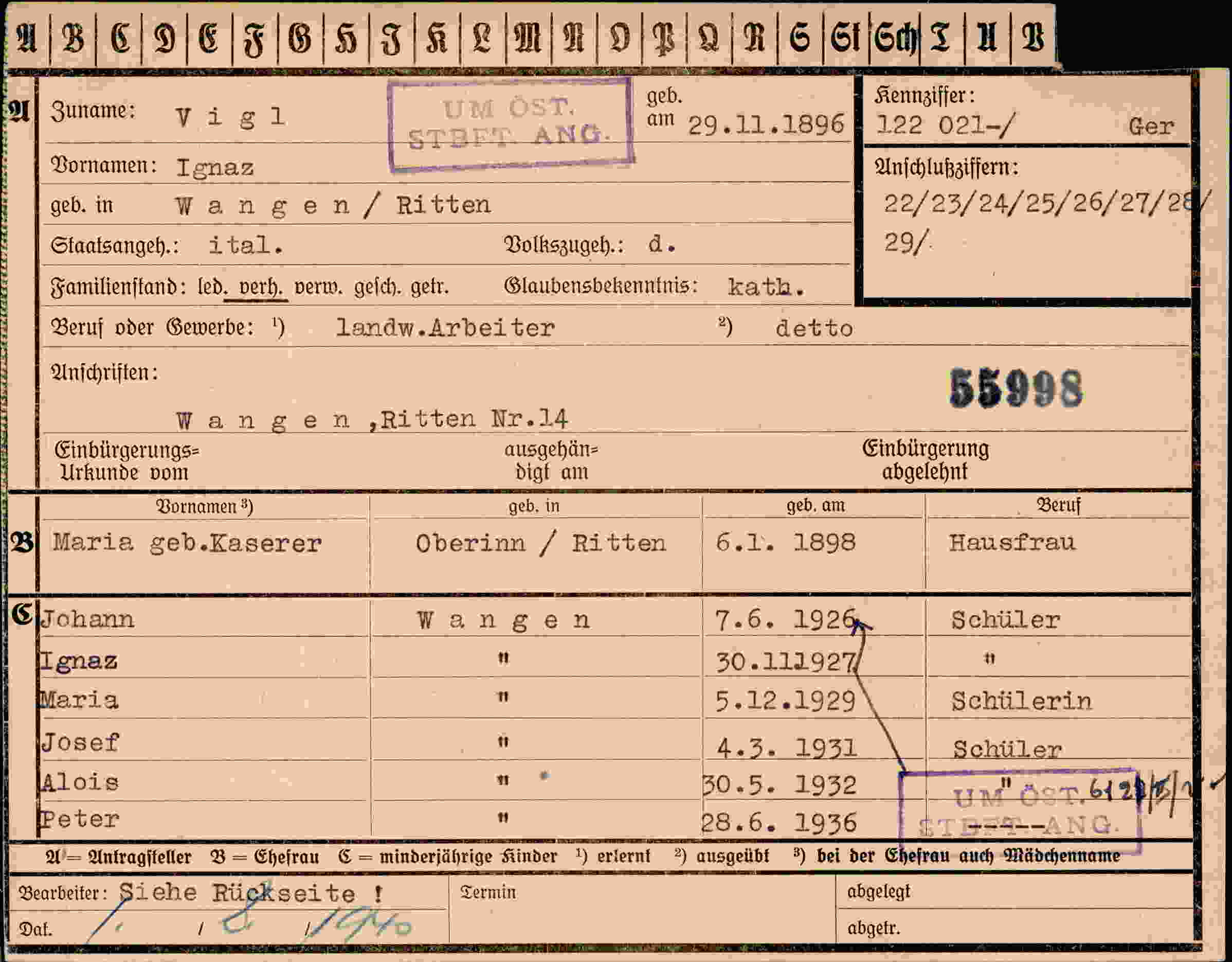This screenshot has height=962, width=1232.
Task: Click the Volkszugeh. value "d."
Action: tap(661, 244)
